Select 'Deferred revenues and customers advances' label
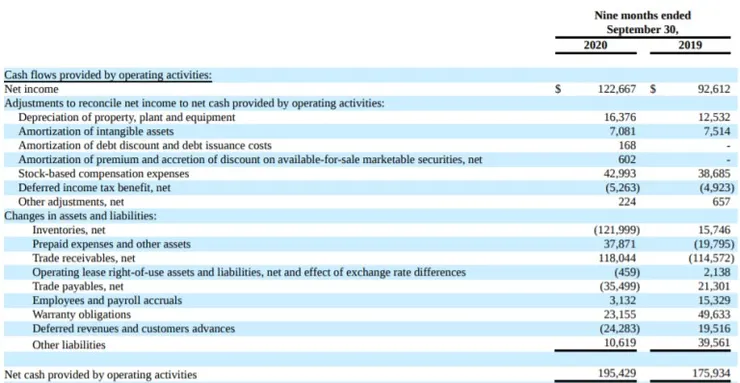The height and width of the screenshot is (383, 740). 134,328
